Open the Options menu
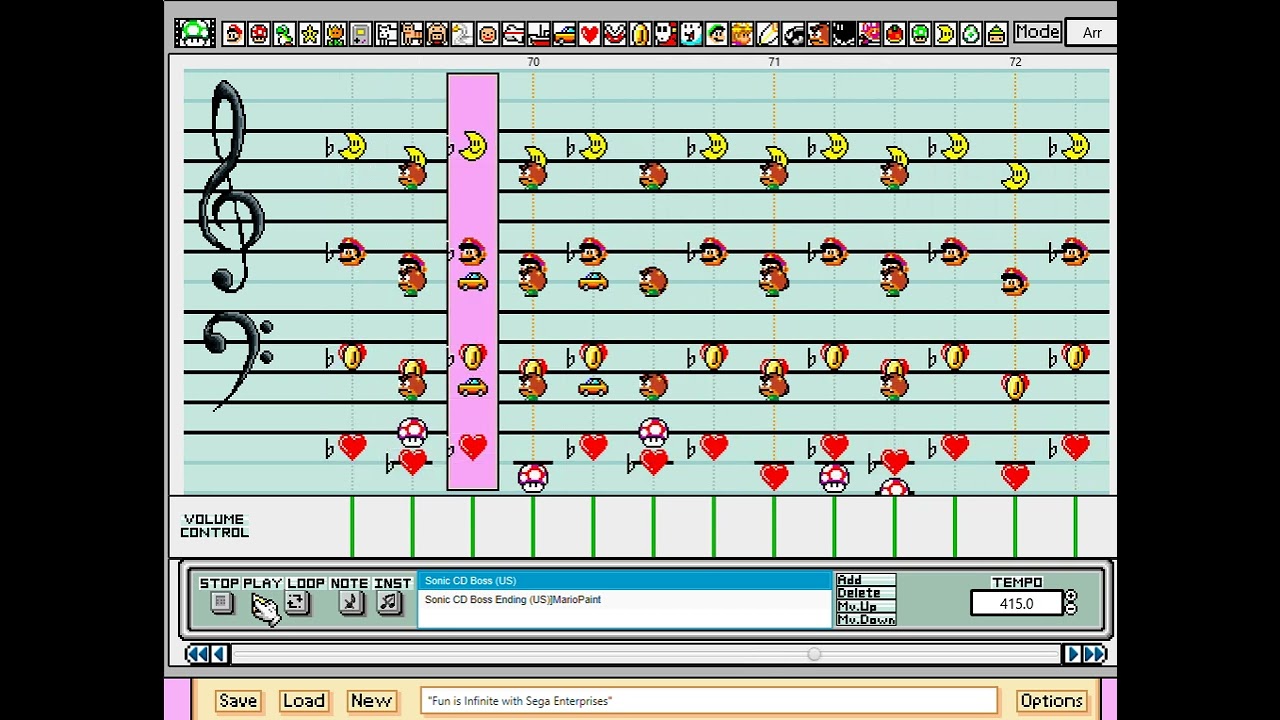The height and width of the screenshot is (720, 1280). click(1051, 701)
